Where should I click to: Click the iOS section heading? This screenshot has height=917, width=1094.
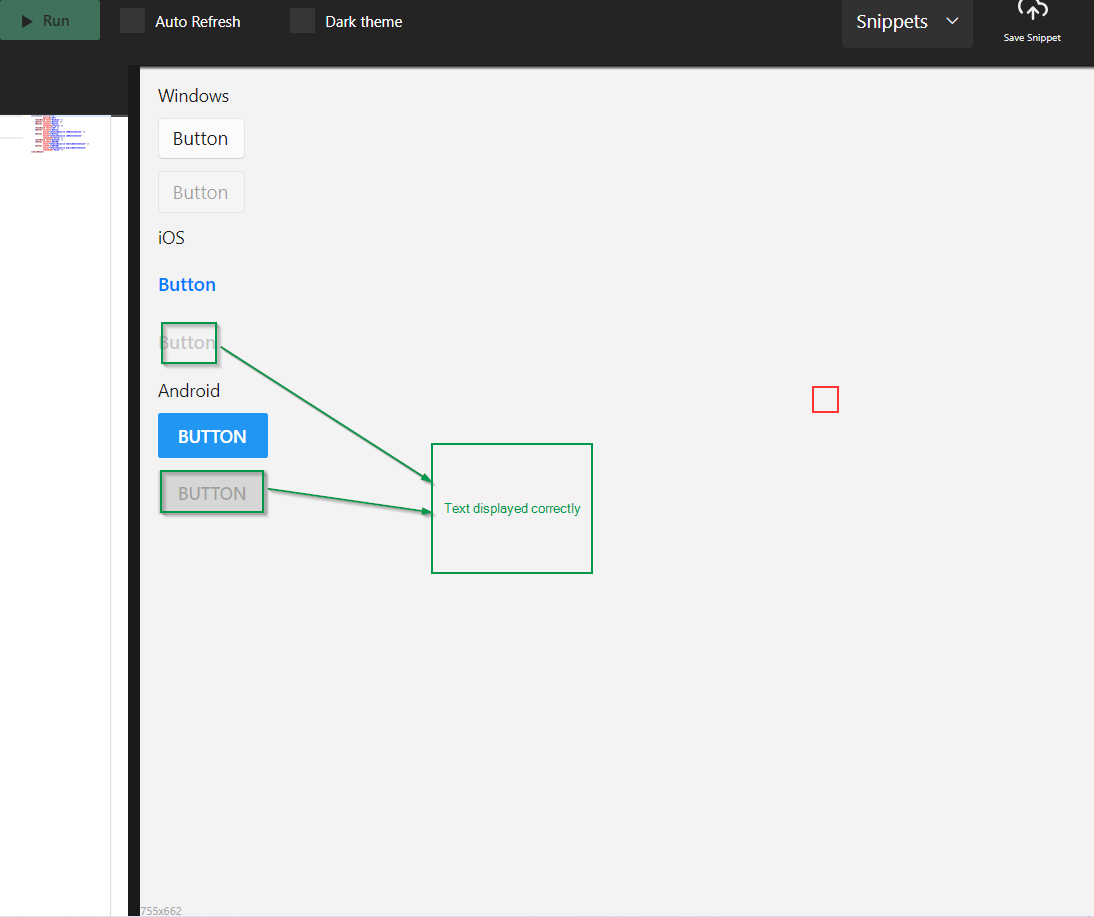point(170,237)
